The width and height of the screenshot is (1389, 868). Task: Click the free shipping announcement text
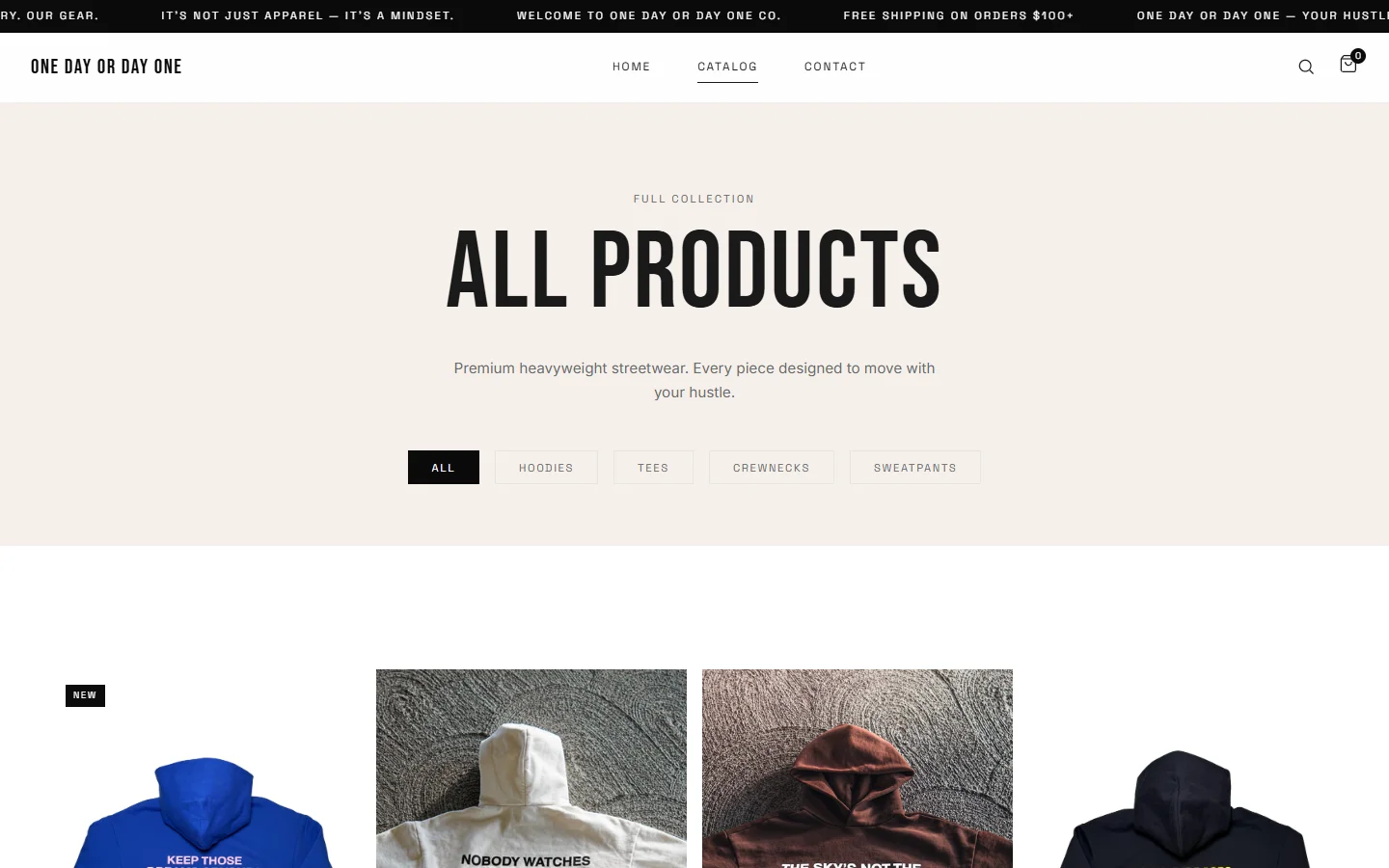click(959, 15)
